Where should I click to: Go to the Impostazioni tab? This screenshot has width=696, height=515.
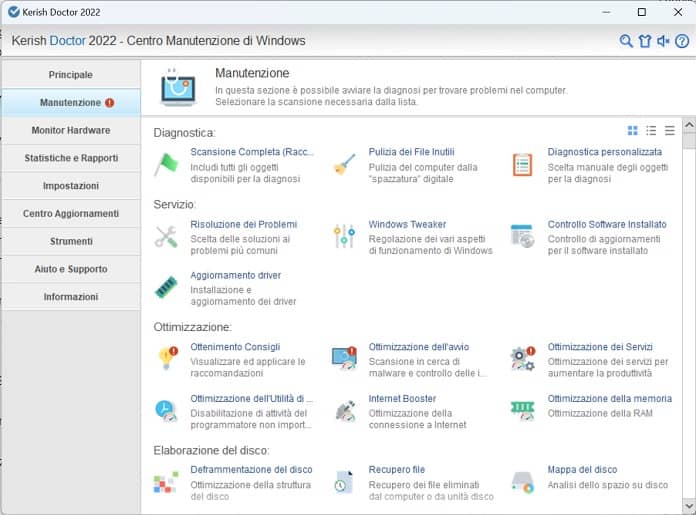pos(71,186)
